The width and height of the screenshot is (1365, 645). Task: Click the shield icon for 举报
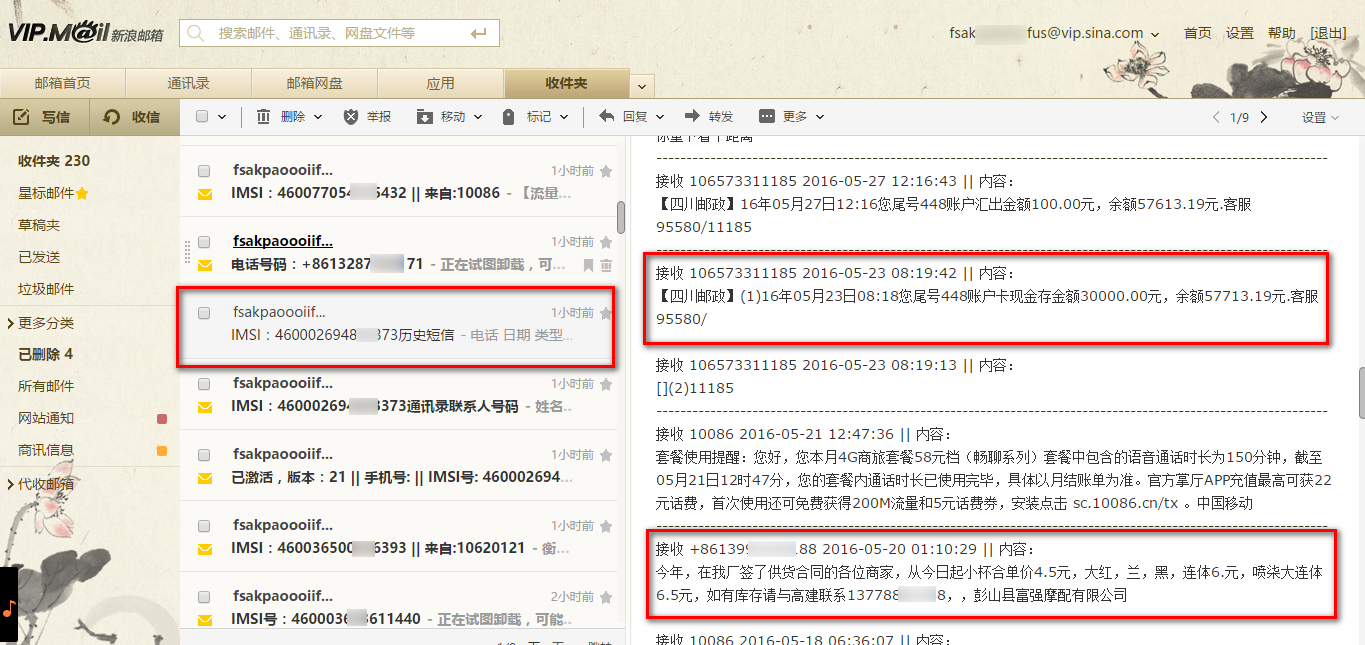click(350, 117)
